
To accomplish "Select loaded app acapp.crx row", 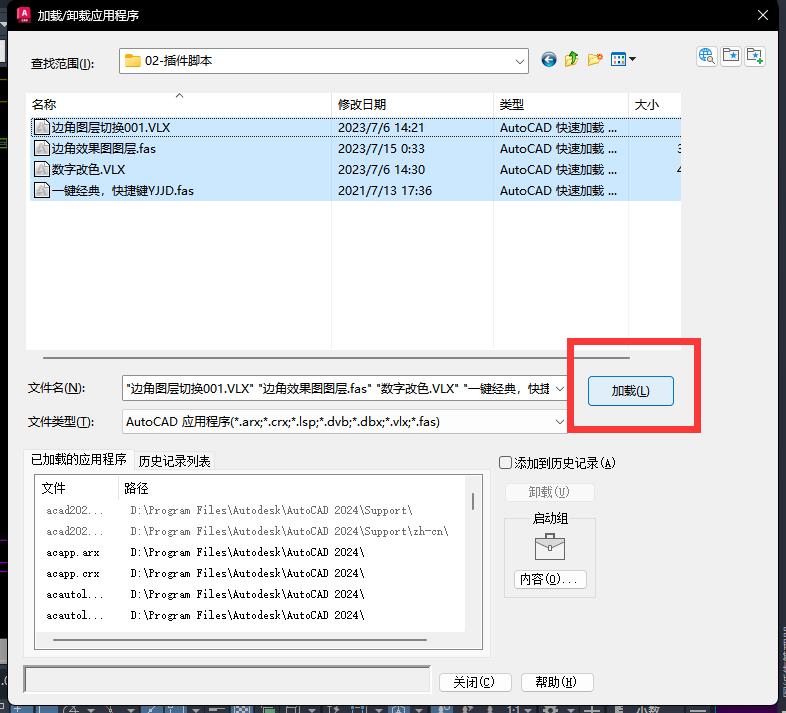I will tap(251, 573).
